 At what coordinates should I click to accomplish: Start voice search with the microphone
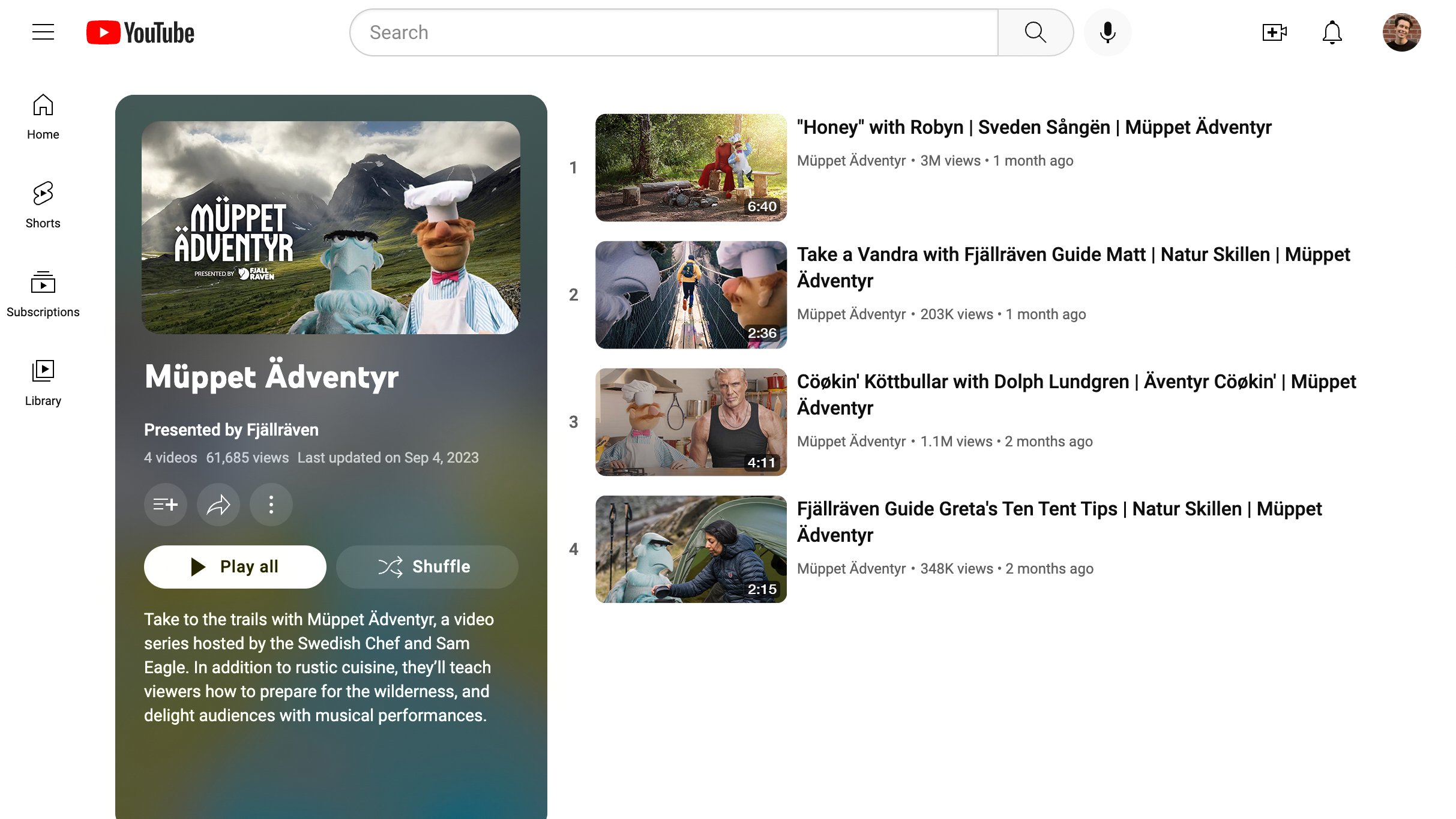tap(1108, 32)
